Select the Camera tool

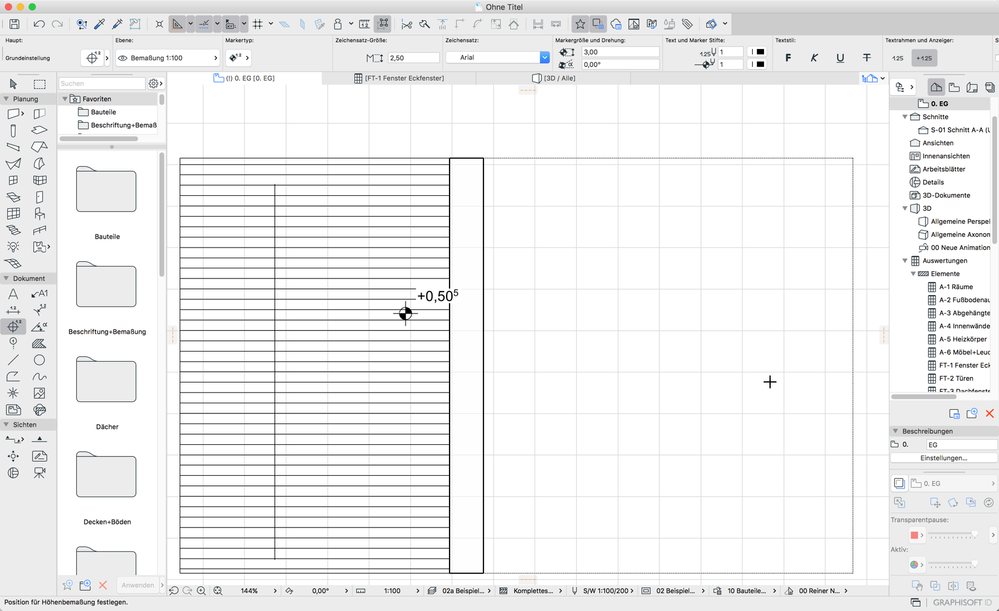[x=40, y=473]
